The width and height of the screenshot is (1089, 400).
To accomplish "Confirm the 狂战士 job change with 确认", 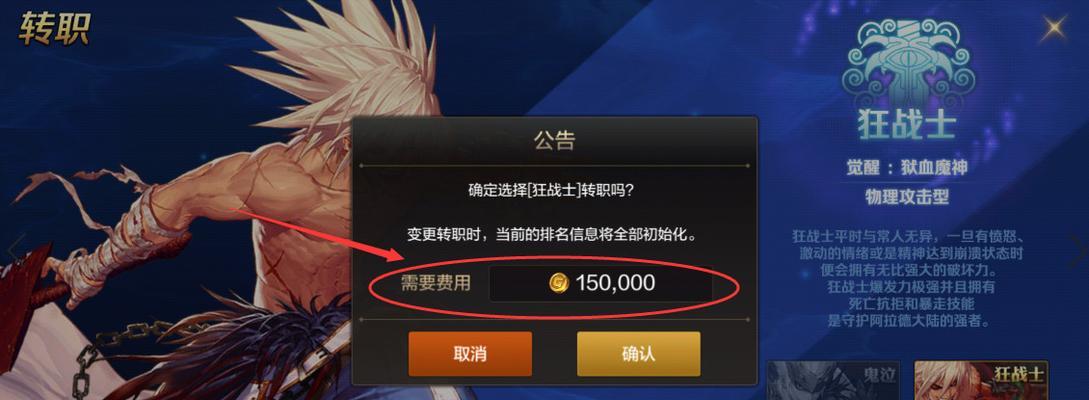I will [x=638, y=353].
